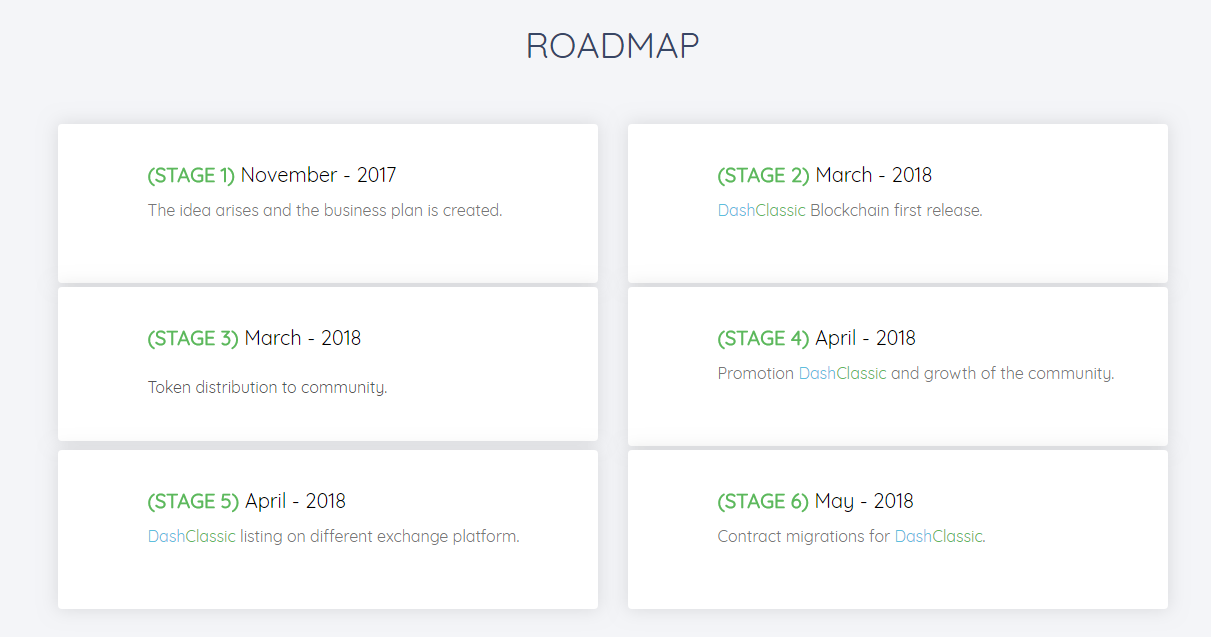Select the green (STAGE 5) label
Viewport: 1211px width, 637px height.
pyautogui.click(x=193, y=501)
